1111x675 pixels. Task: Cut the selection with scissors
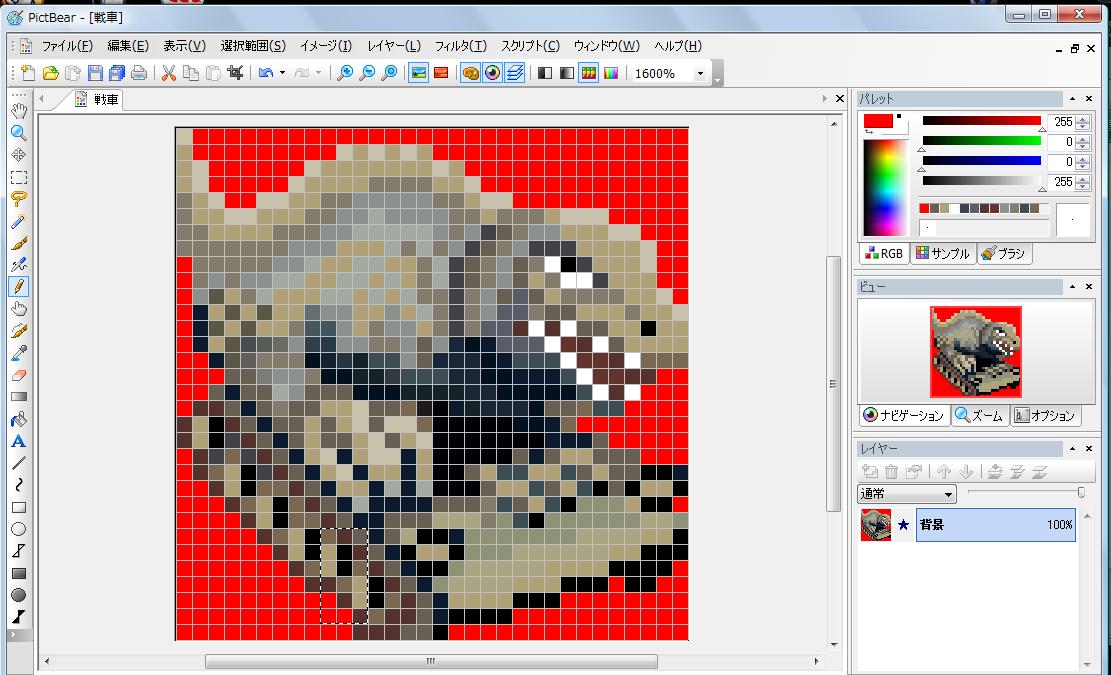(169, 73)
